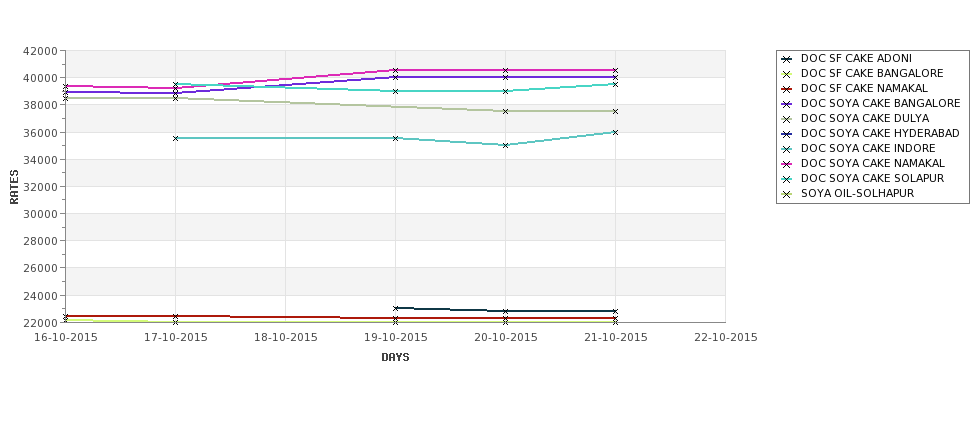Click DOC SOYA CAKE HYDERABAD legend marker
This screenshot has height=429, width=975.
click(x=787, y=134)
